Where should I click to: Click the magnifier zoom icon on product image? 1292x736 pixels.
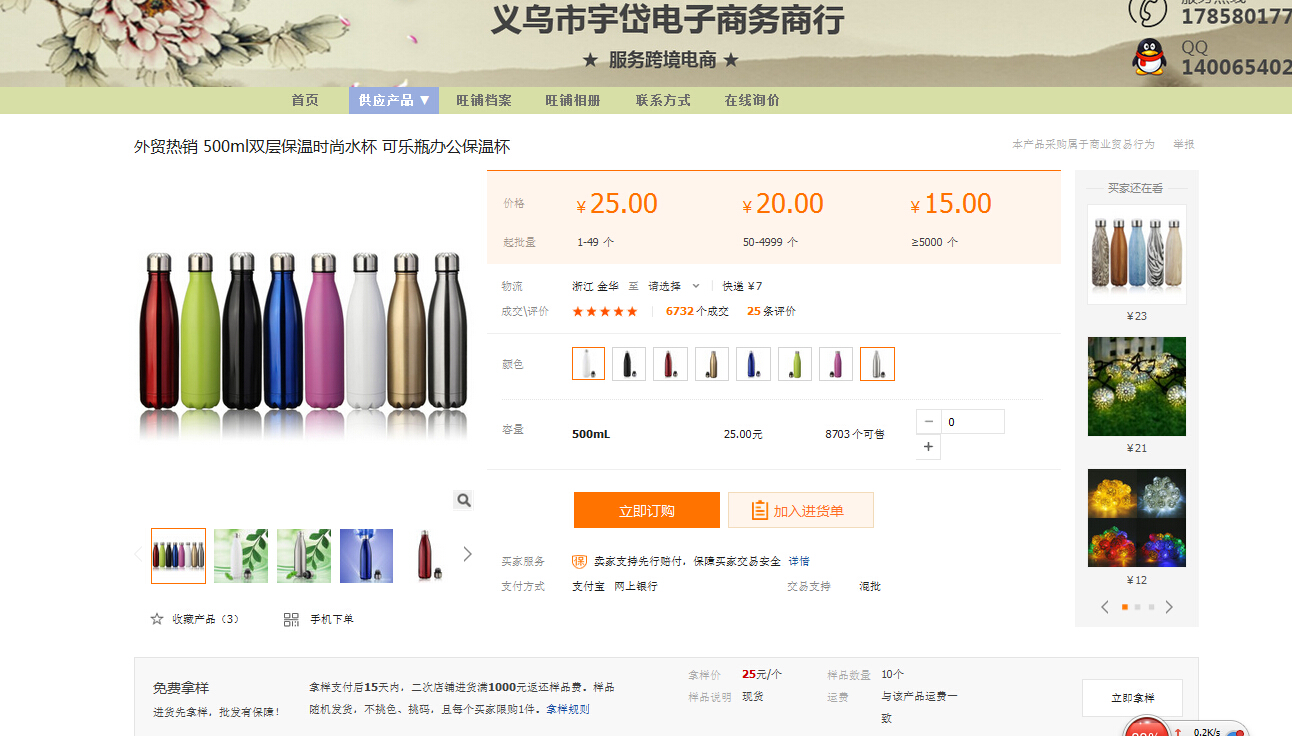point(463,500)
